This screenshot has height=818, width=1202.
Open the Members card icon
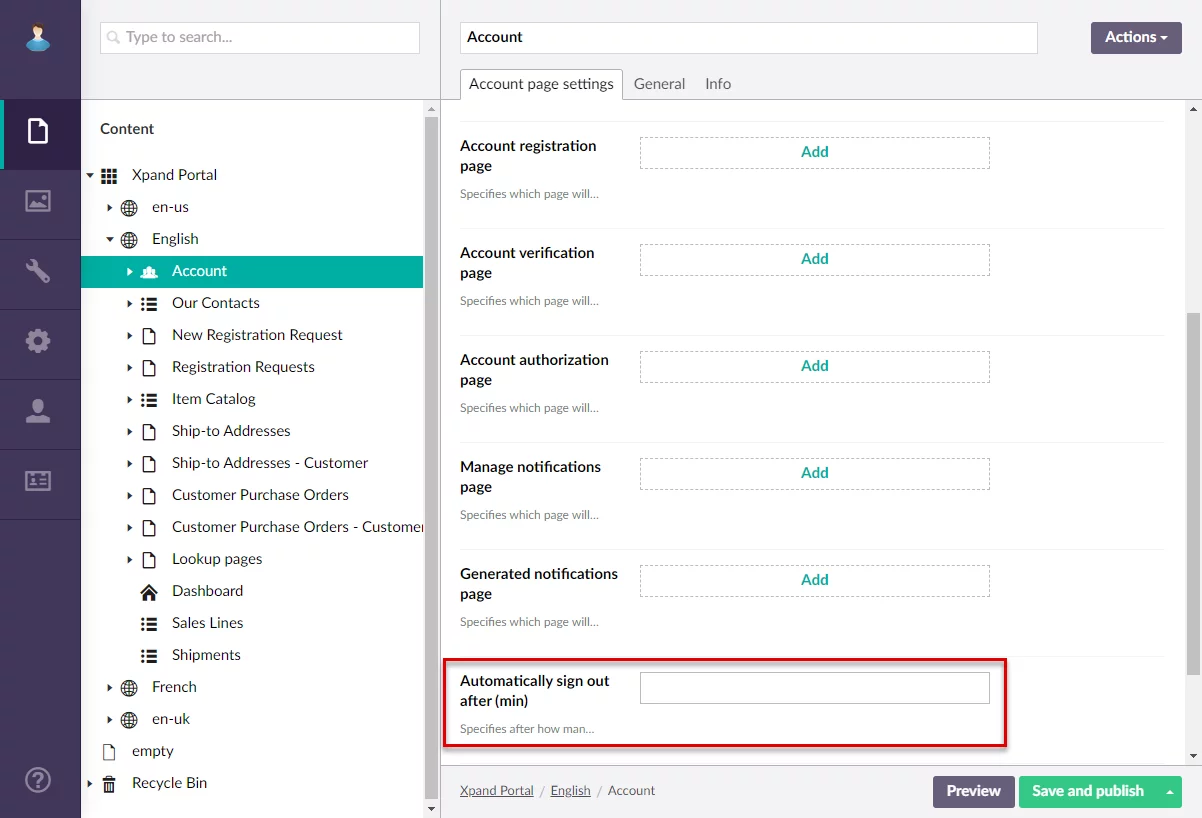38,481
